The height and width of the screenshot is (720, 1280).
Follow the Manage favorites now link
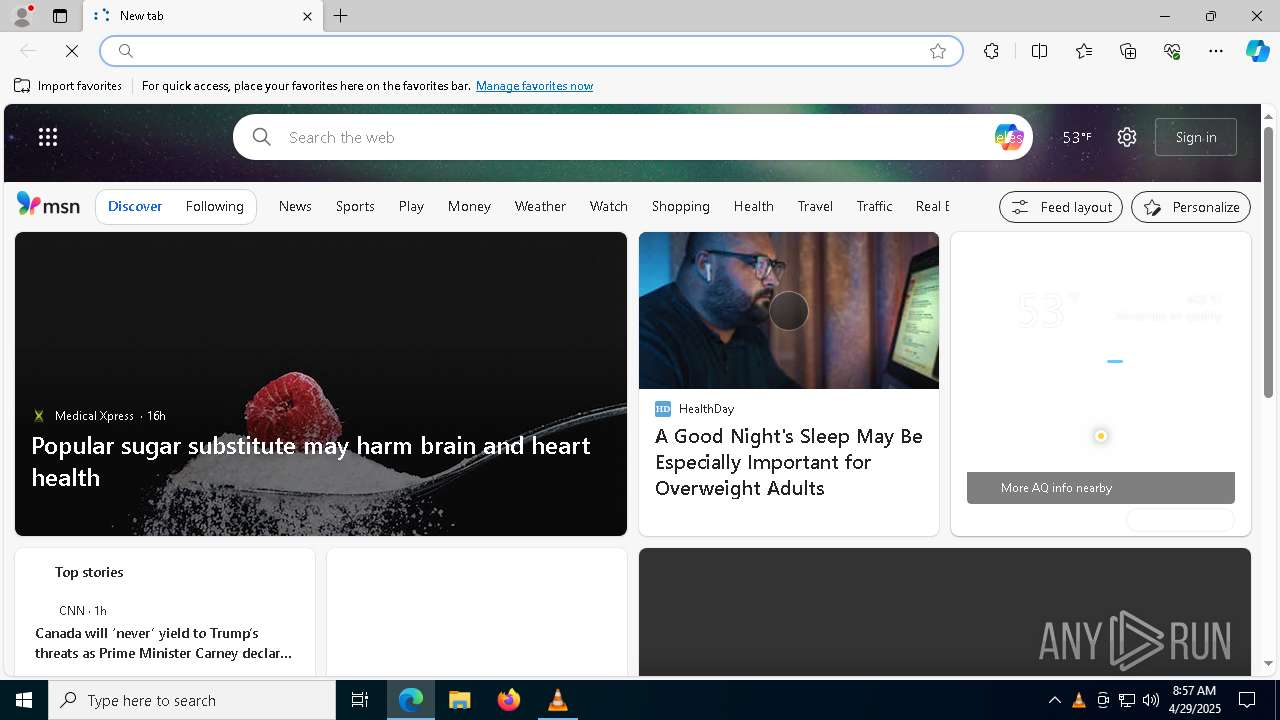click(x=534, y=86)
